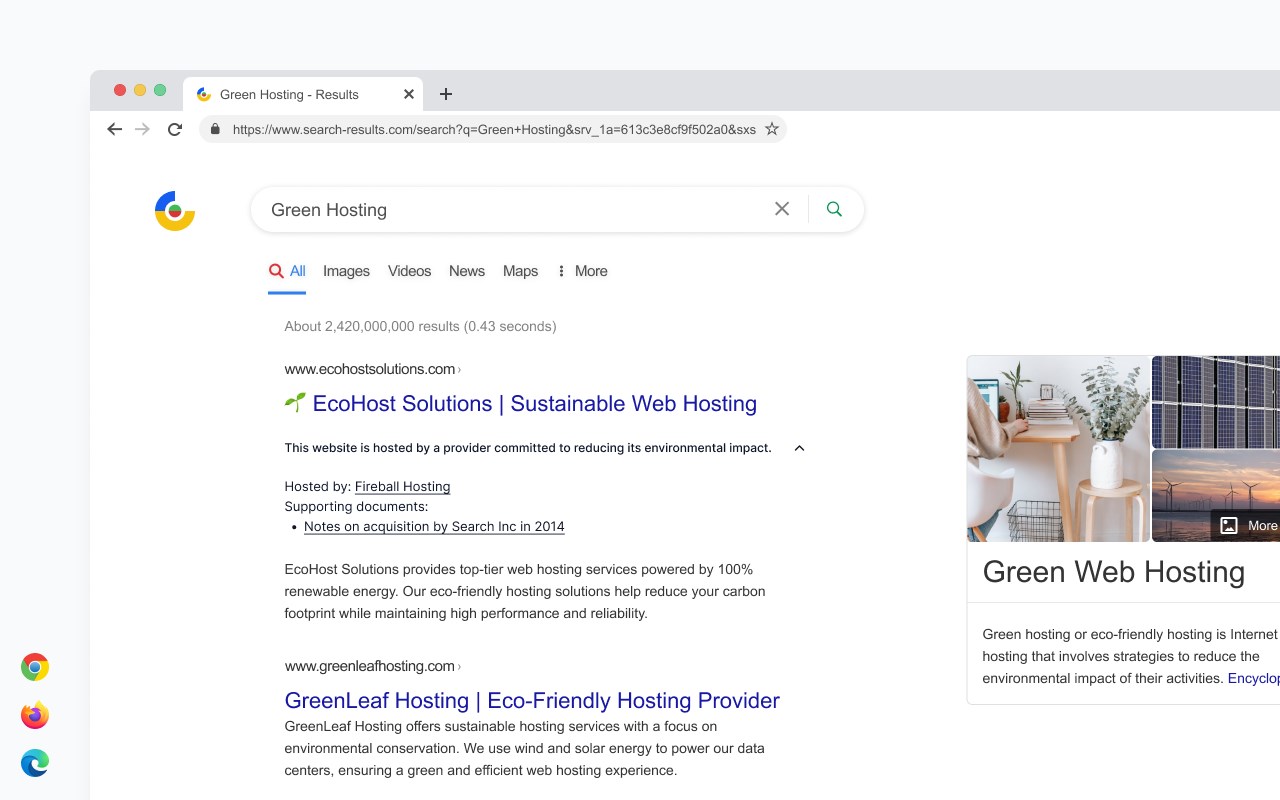
Task: Close the Green Hosting - Results tab
Action: coord(409,94)
